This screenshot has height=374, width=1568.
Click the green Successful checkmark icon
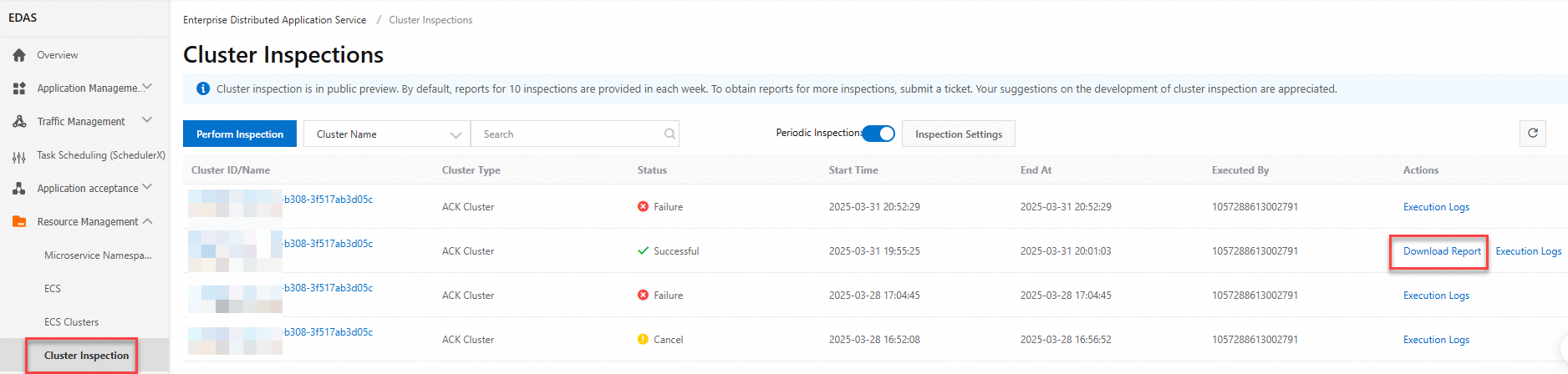click(643, 250)
